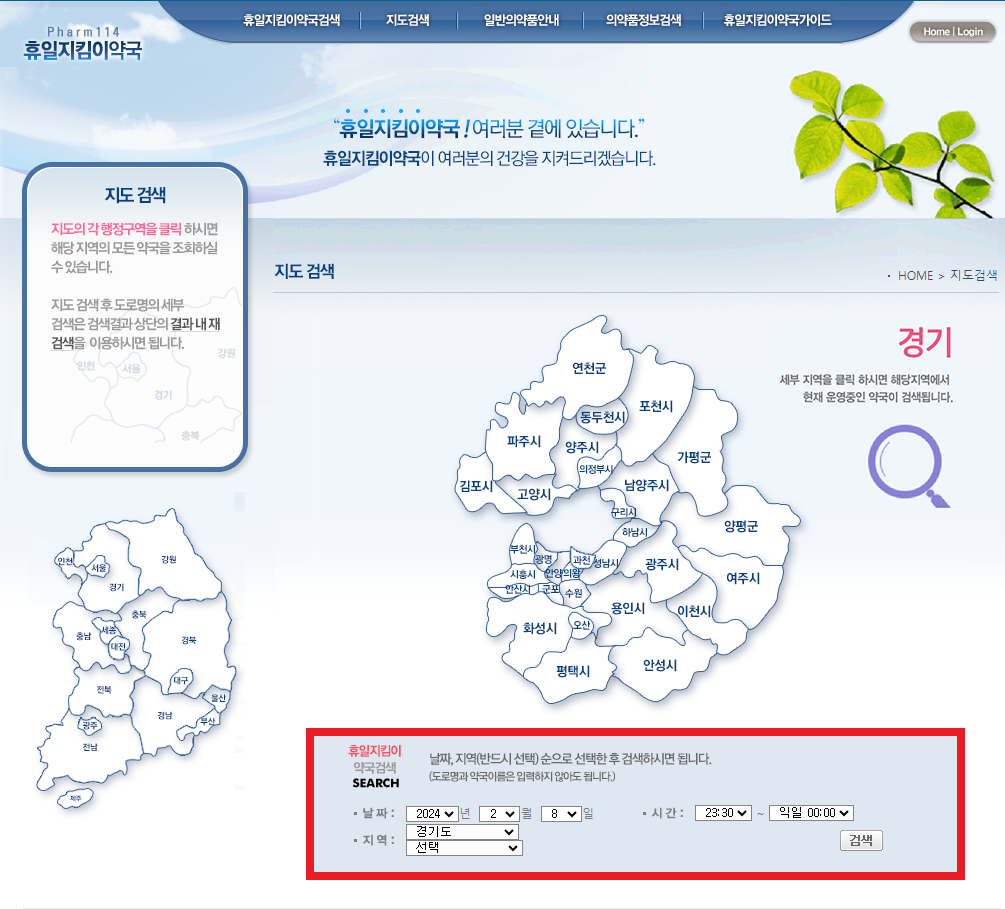Select 화성시 on the Gyeonggi map

540,628
